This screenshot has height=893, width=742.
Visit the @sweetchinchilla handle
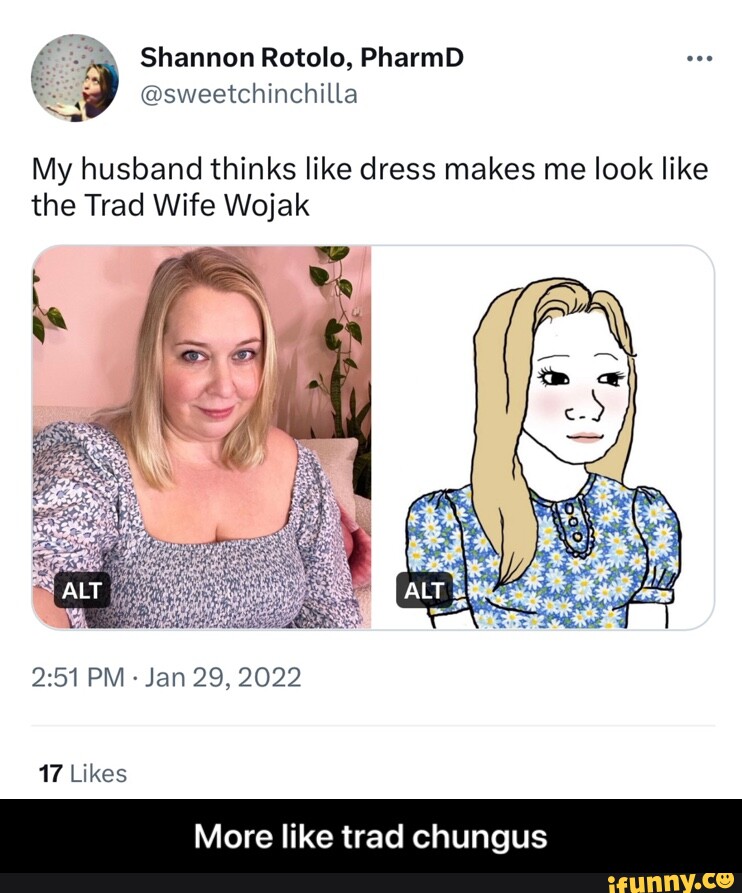pyautogui.click(x=249, y=94)
